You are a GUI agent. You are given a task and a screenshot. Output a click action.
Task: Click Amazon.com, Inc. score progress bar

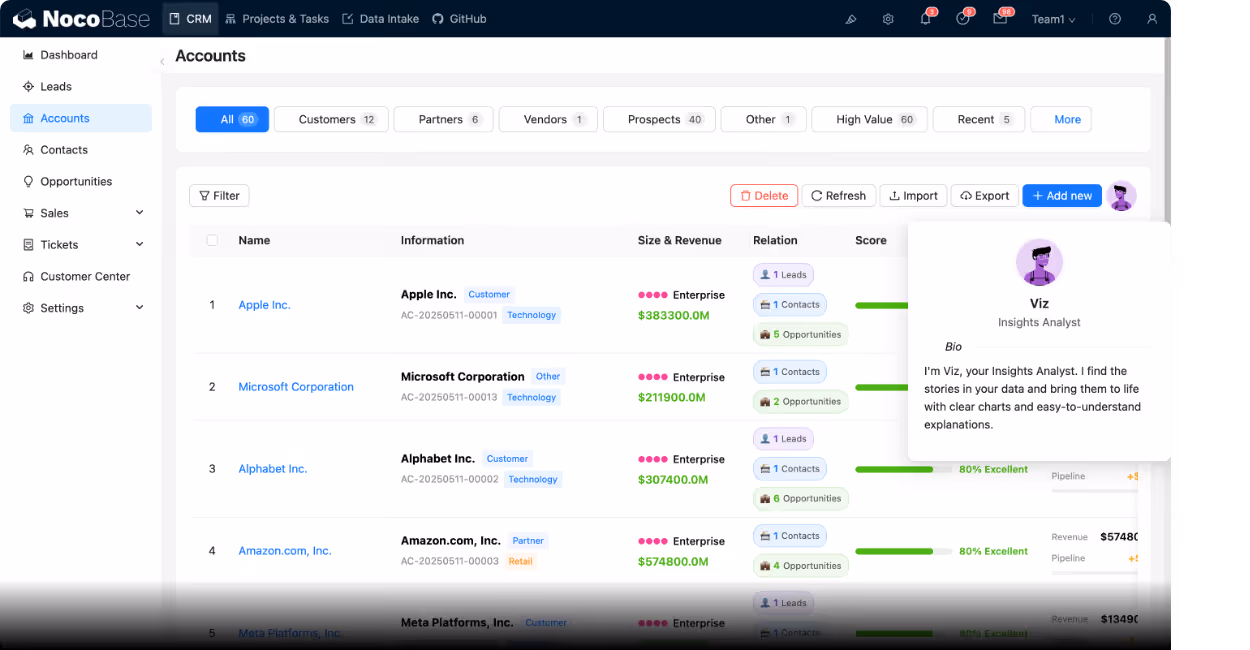point(903,551)
